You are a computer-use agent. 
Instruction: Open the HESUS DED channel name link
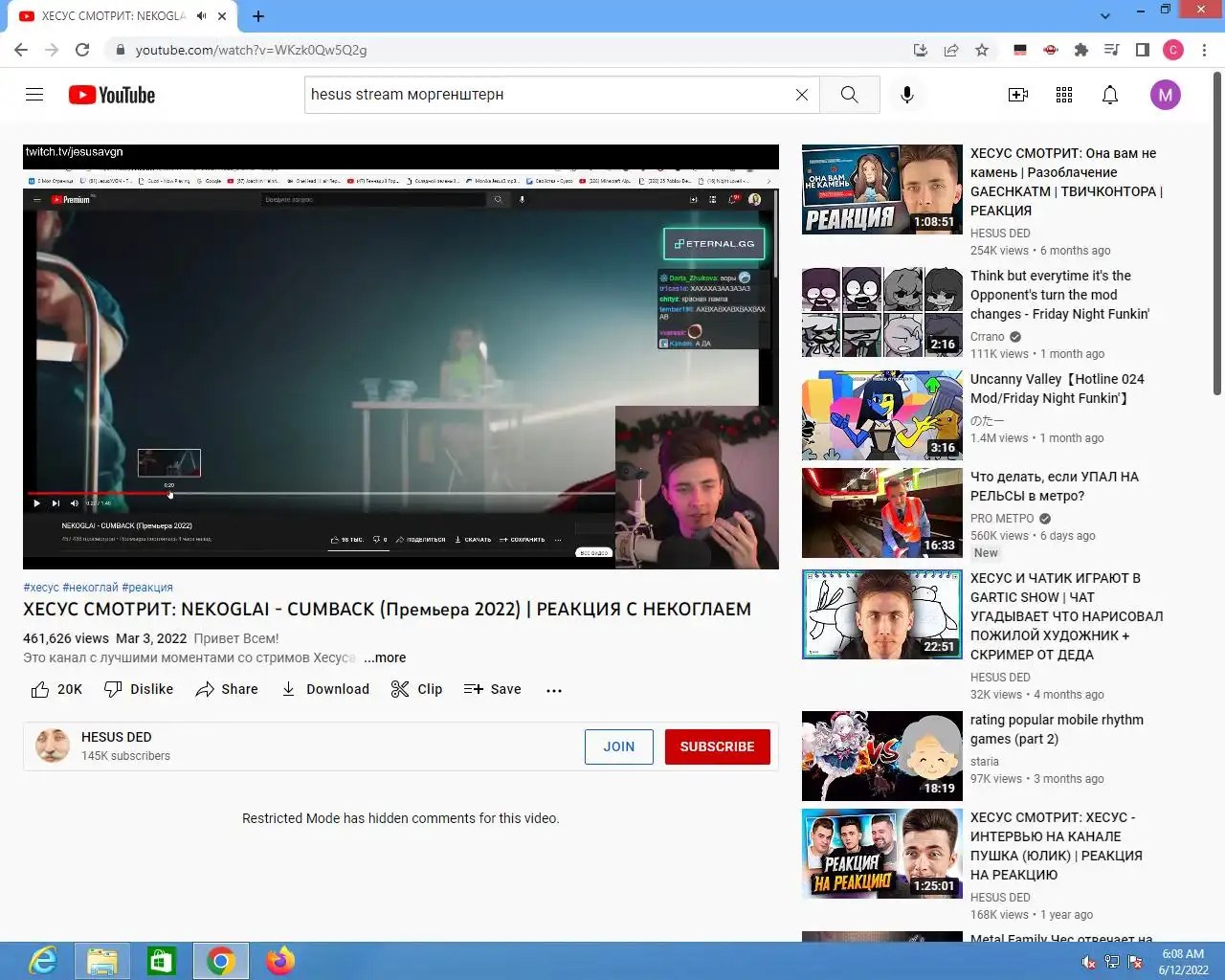tap(117, 737)
